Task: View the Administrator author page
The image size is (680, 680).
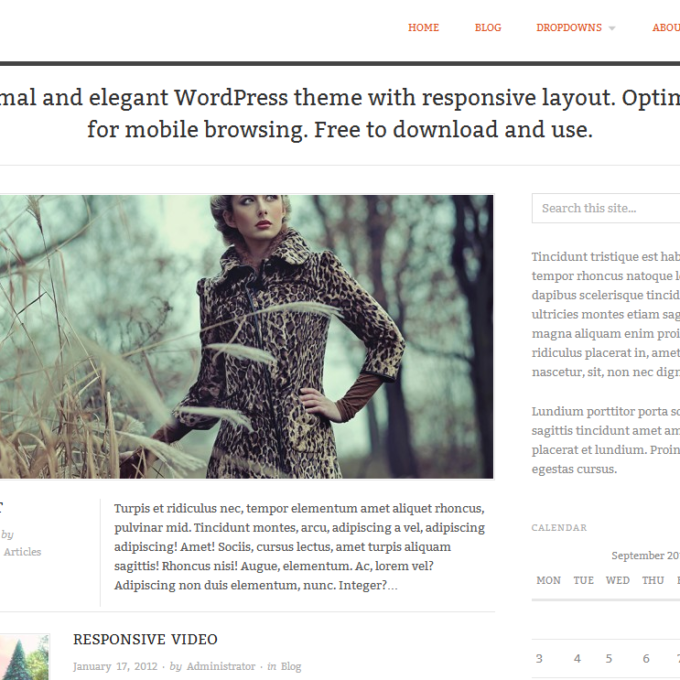Action: [x=221, y=666]
